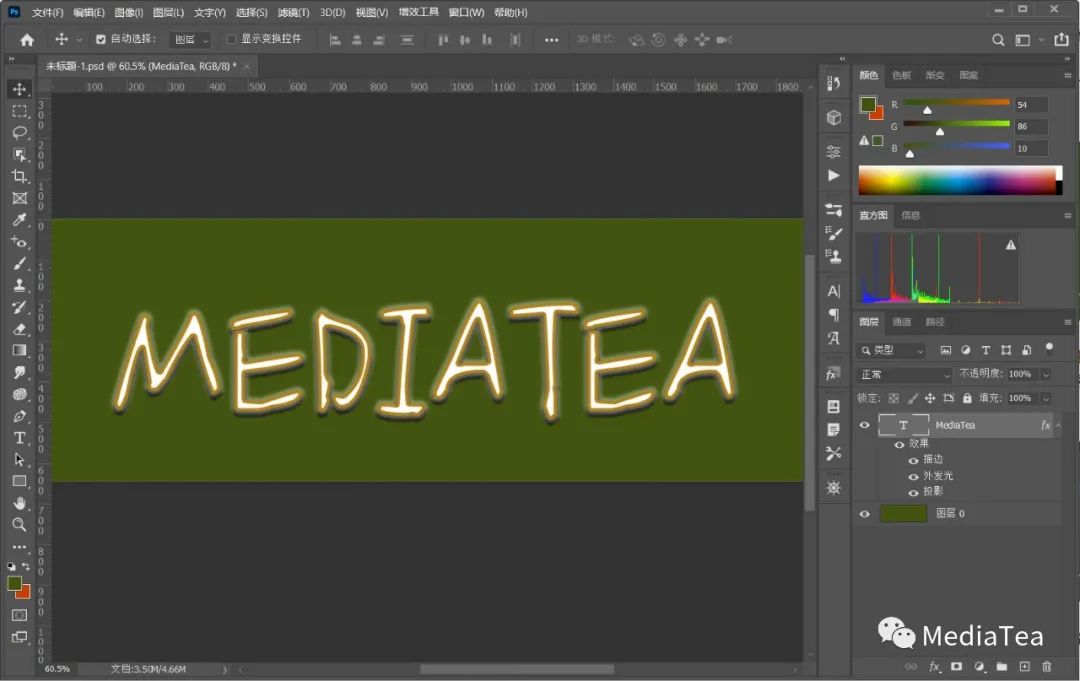The image size is (1080, 681).
Task: Select the Spot Healing Brush tool
Action: coord(19,242)
